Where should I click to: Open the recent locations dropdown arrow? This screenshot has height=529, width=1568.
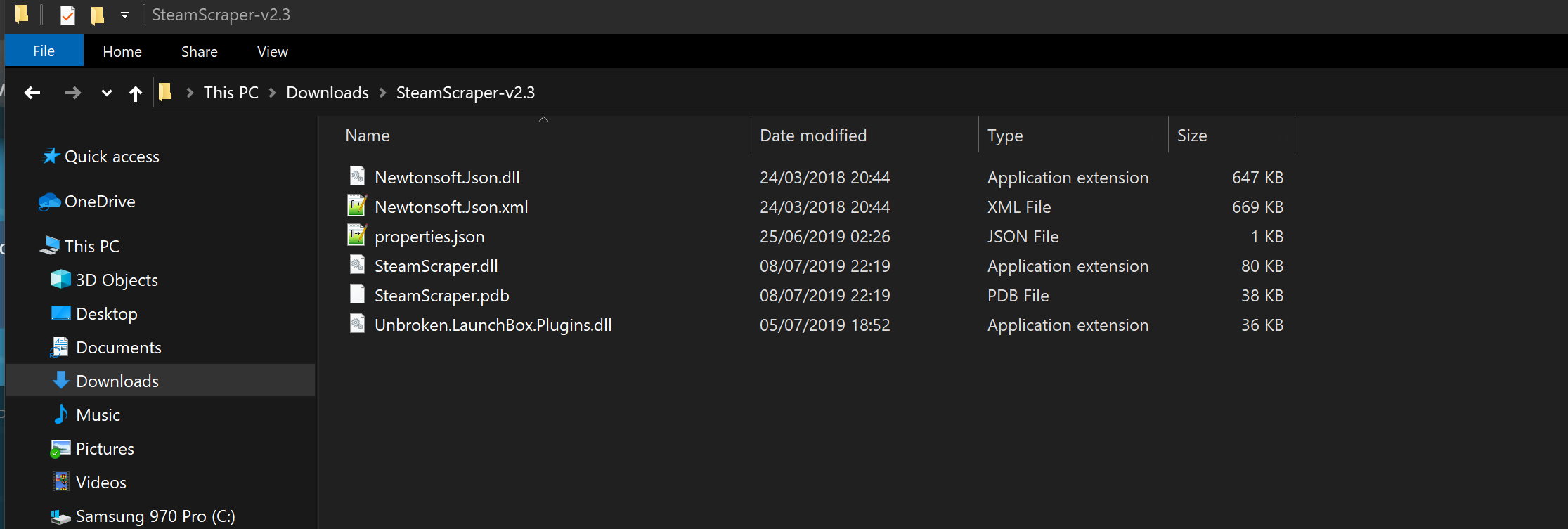[106, 93]
